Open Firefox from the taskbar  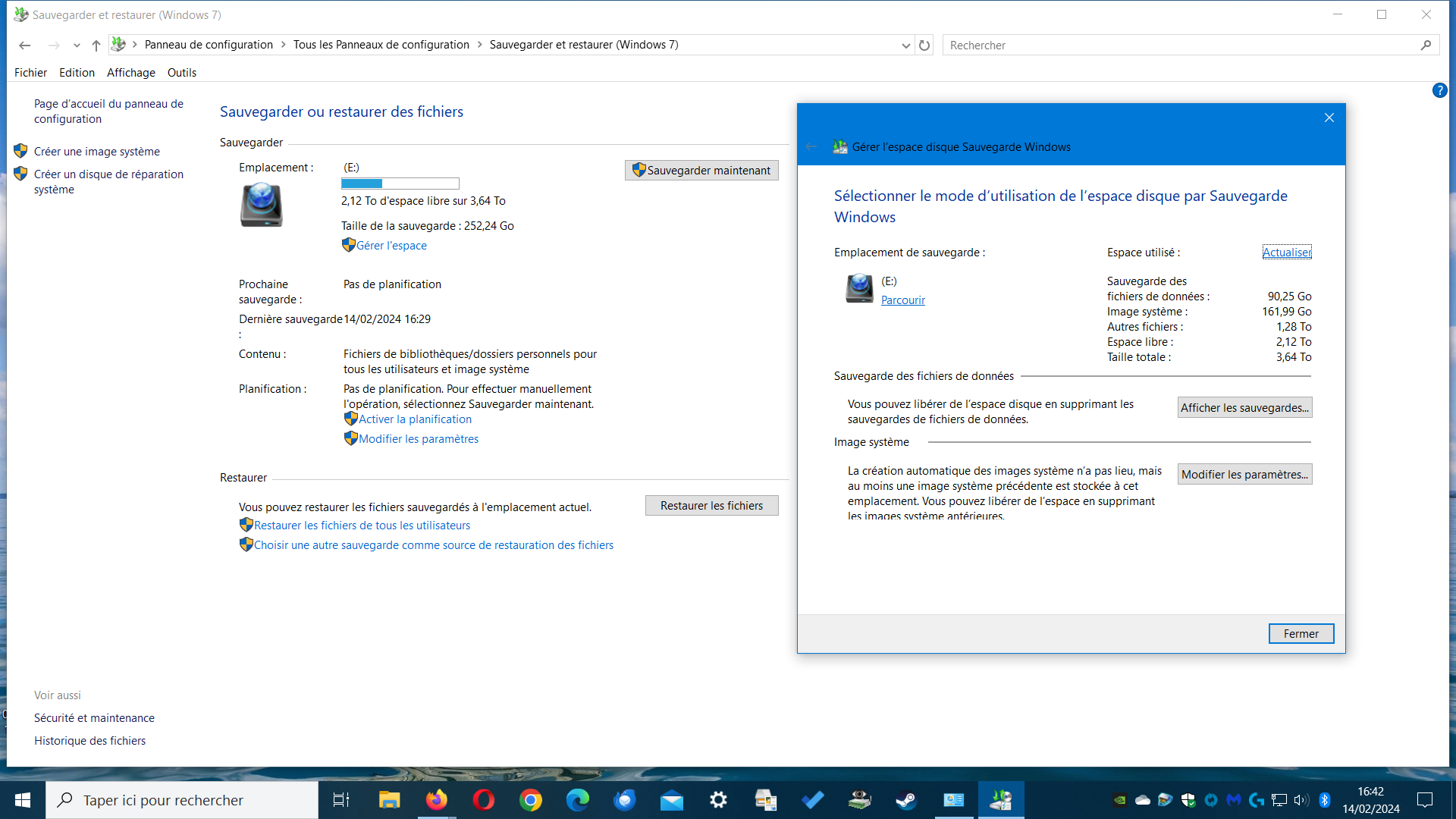tap(436, 800)
